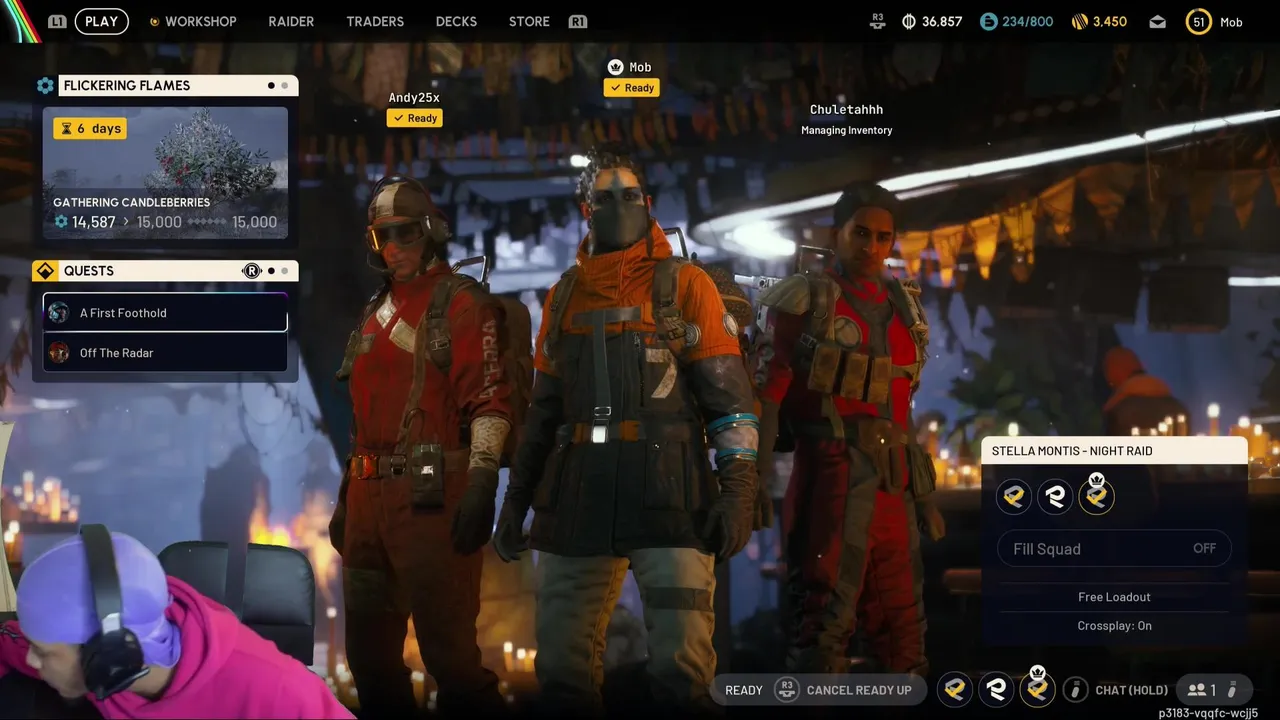Click the 14,587 progress value
This screenshot has width=1280, height=720.
tap(94, 222)
